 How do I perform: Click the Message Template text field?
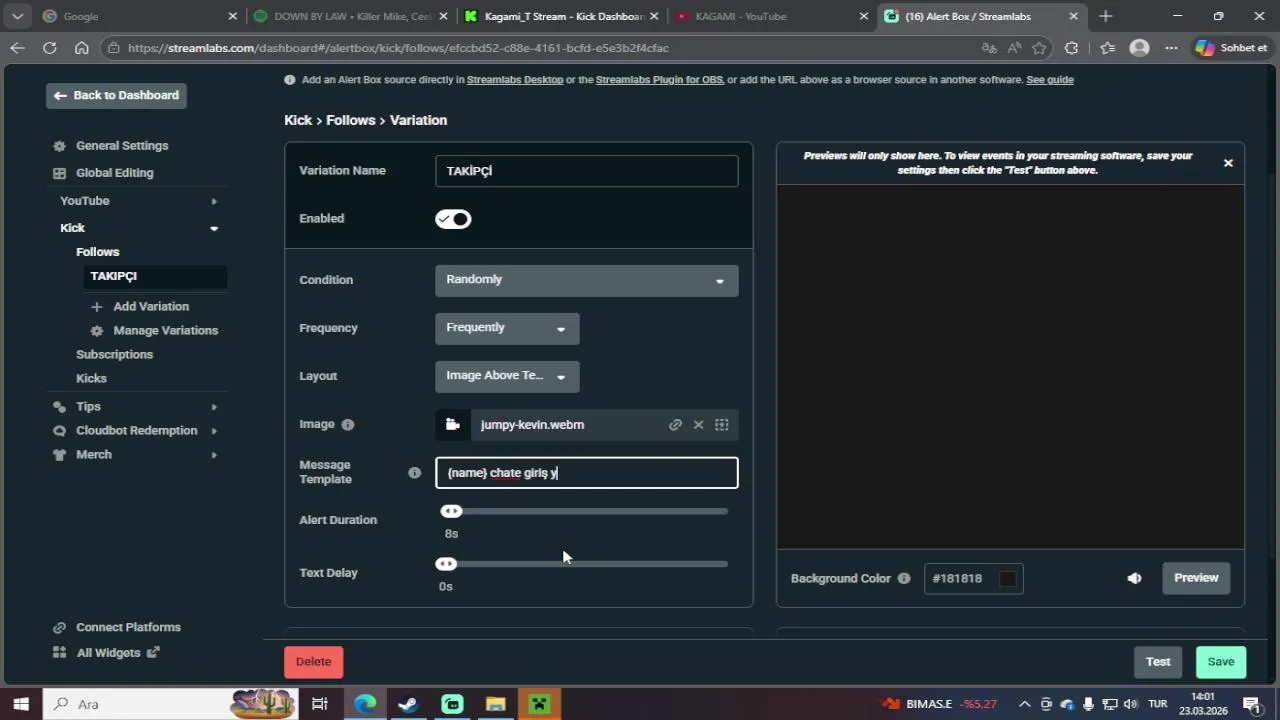click(587, 473)
